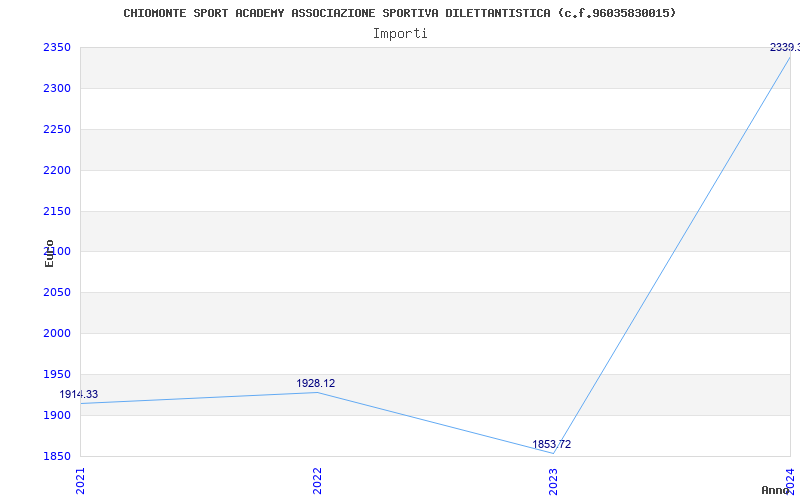Select the 2150 y-axis tick

click(57, 211)
